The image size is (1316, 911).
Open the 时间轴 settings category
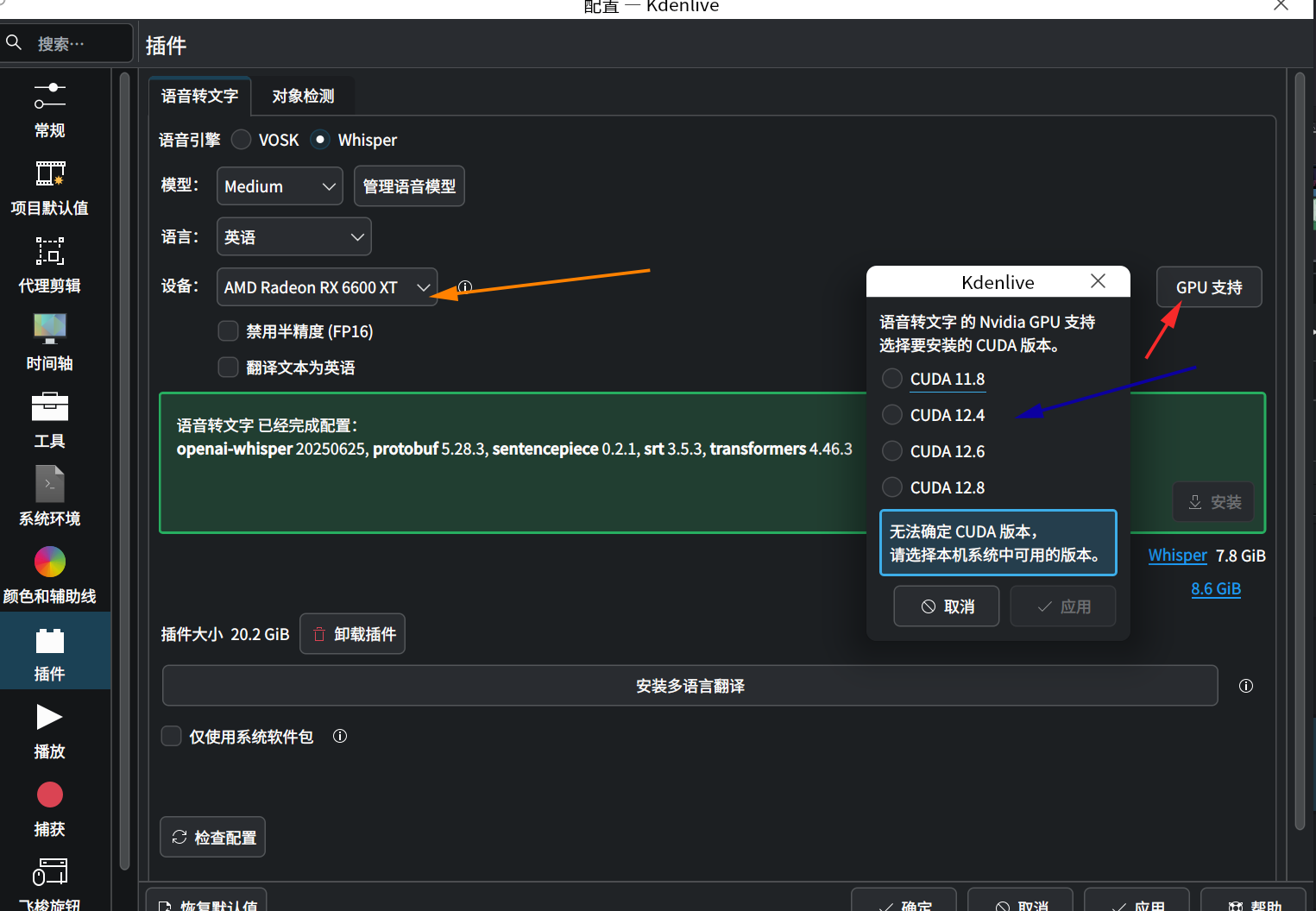click(x=50, y=343)
